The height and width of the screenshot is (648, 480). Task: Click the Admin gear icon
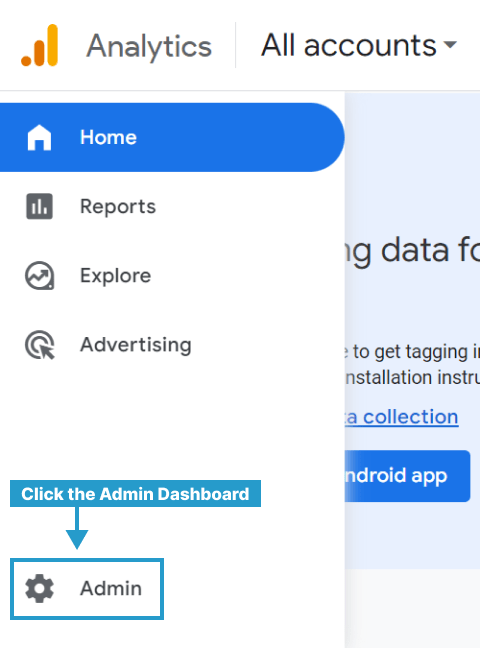point(39,588)
